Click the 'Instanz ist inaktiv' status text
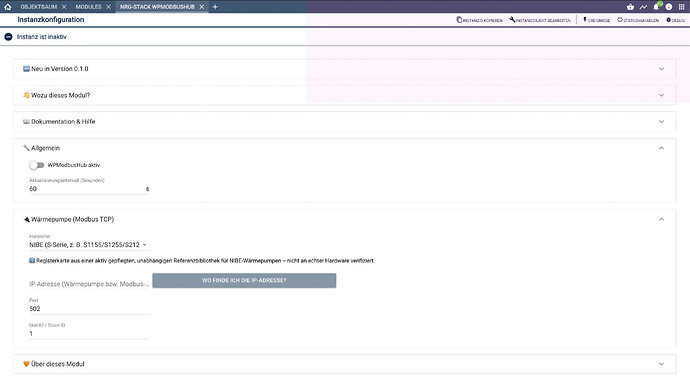Viewport: 690px width, 385px height. click(x=42, y=37)
